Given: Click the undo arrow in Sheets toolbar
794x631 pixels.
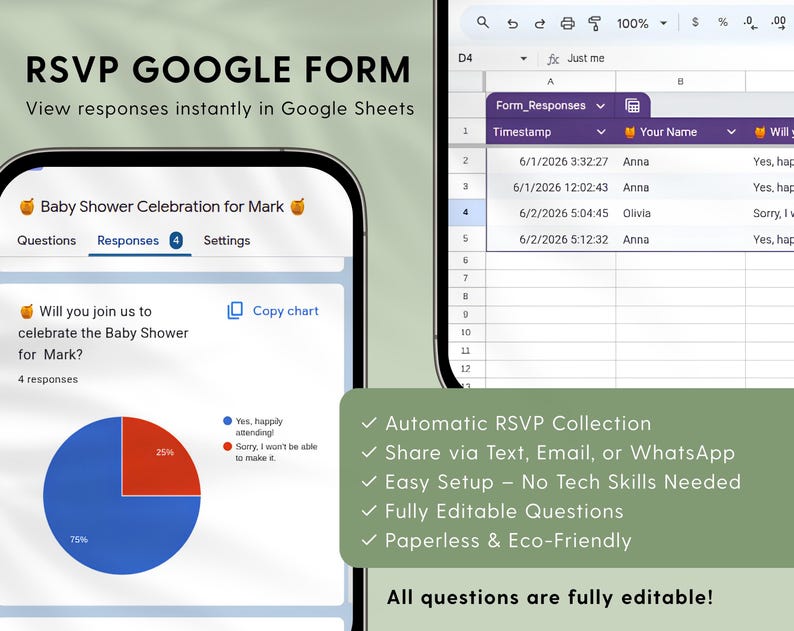Looking at the screenshot, I should pyautogui.click(x=512, y=23).
